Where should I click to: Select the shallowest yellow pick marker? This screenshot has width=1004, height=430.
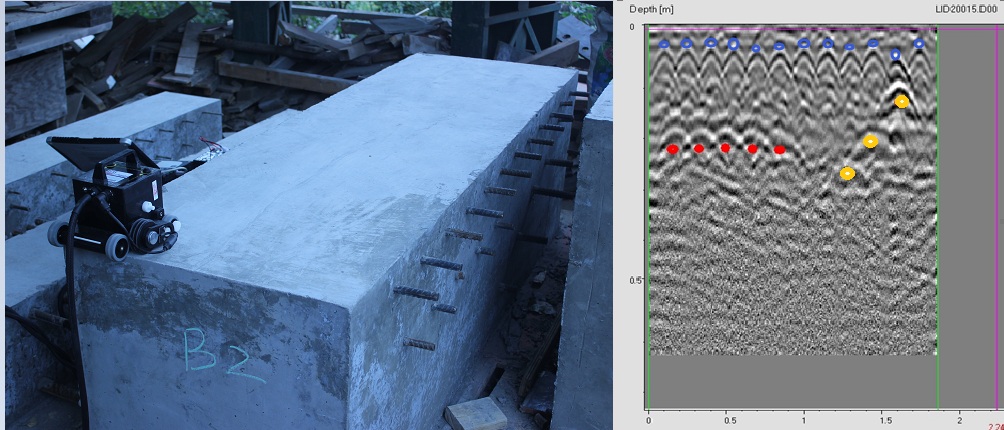(x=902, y=101)
